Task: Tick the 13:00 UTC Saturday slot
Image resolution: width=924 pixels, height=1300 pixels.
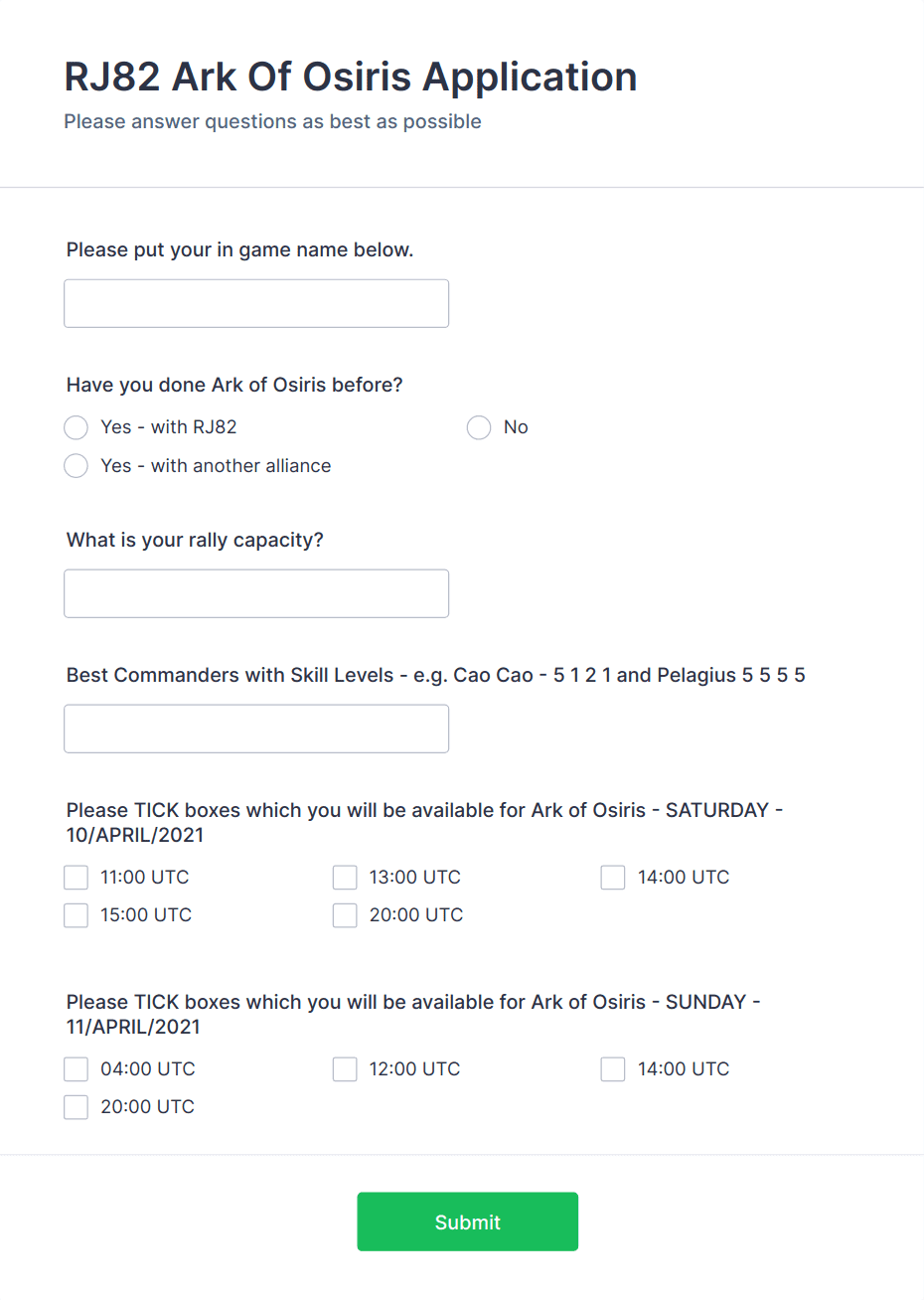Action: pos(344,877)
